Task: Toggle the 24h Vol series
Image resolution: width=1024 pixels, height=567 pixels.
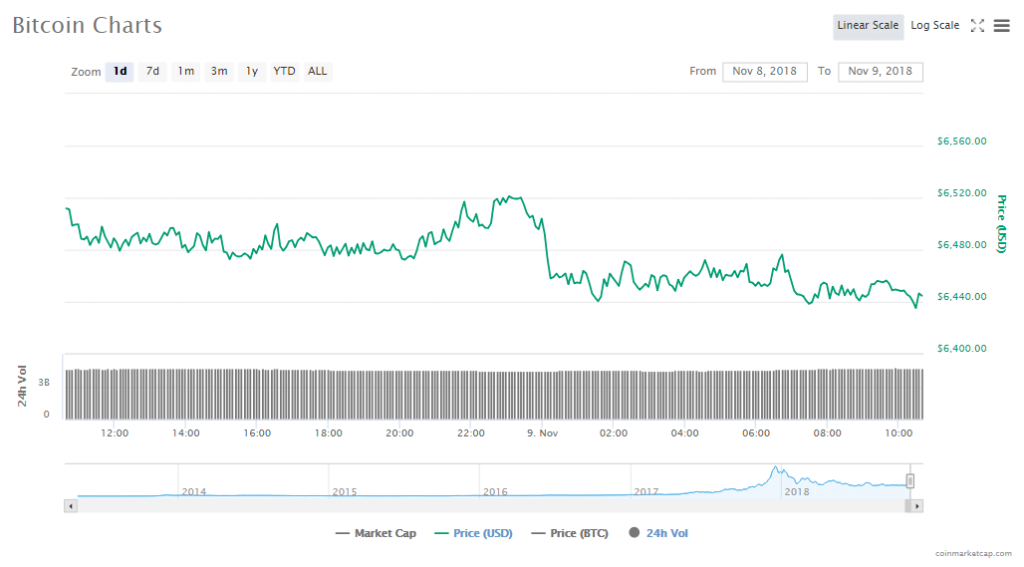Action: point(658,533)
